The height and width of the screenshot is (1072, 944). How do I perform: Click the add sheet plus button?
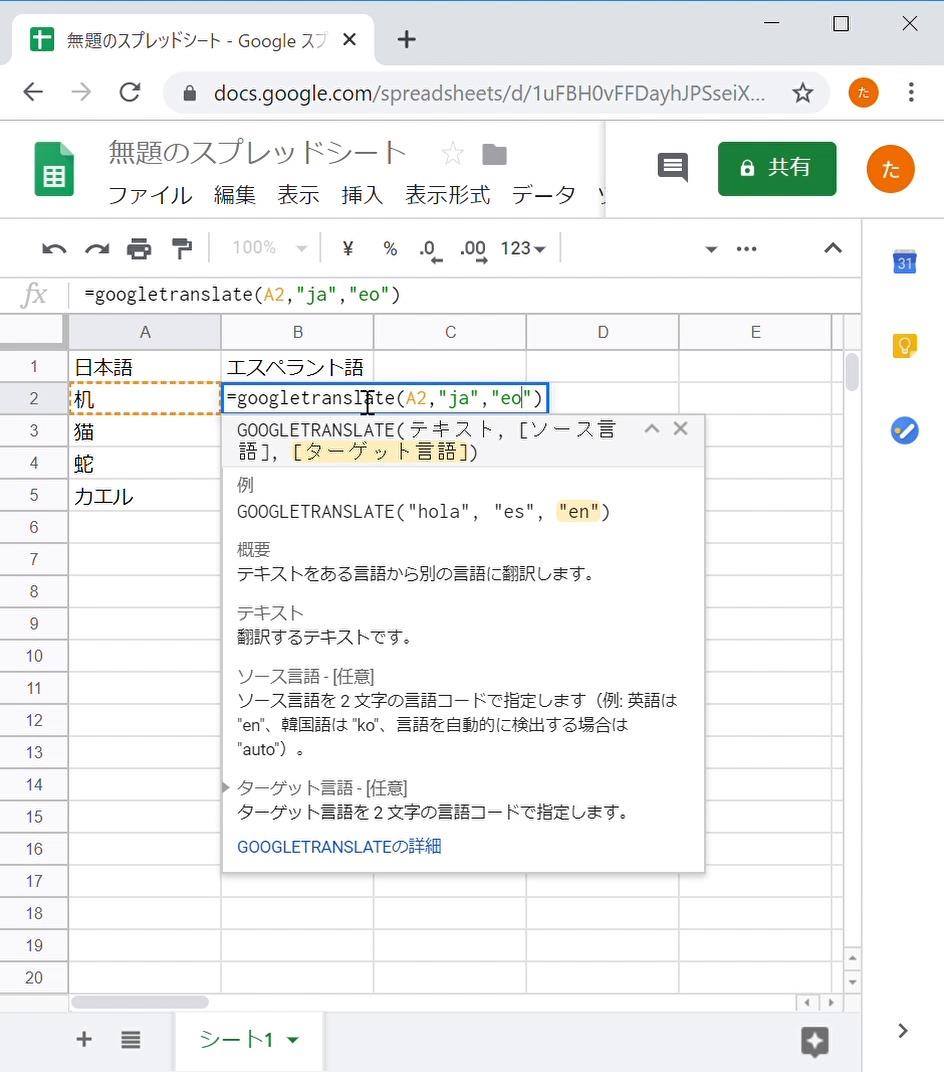click(84, 1039)
